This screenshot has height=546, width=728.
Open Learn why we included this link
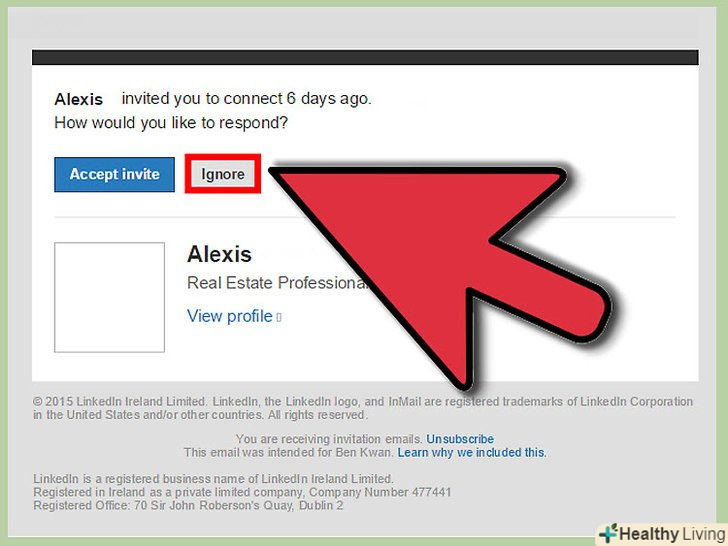(472, 453)
